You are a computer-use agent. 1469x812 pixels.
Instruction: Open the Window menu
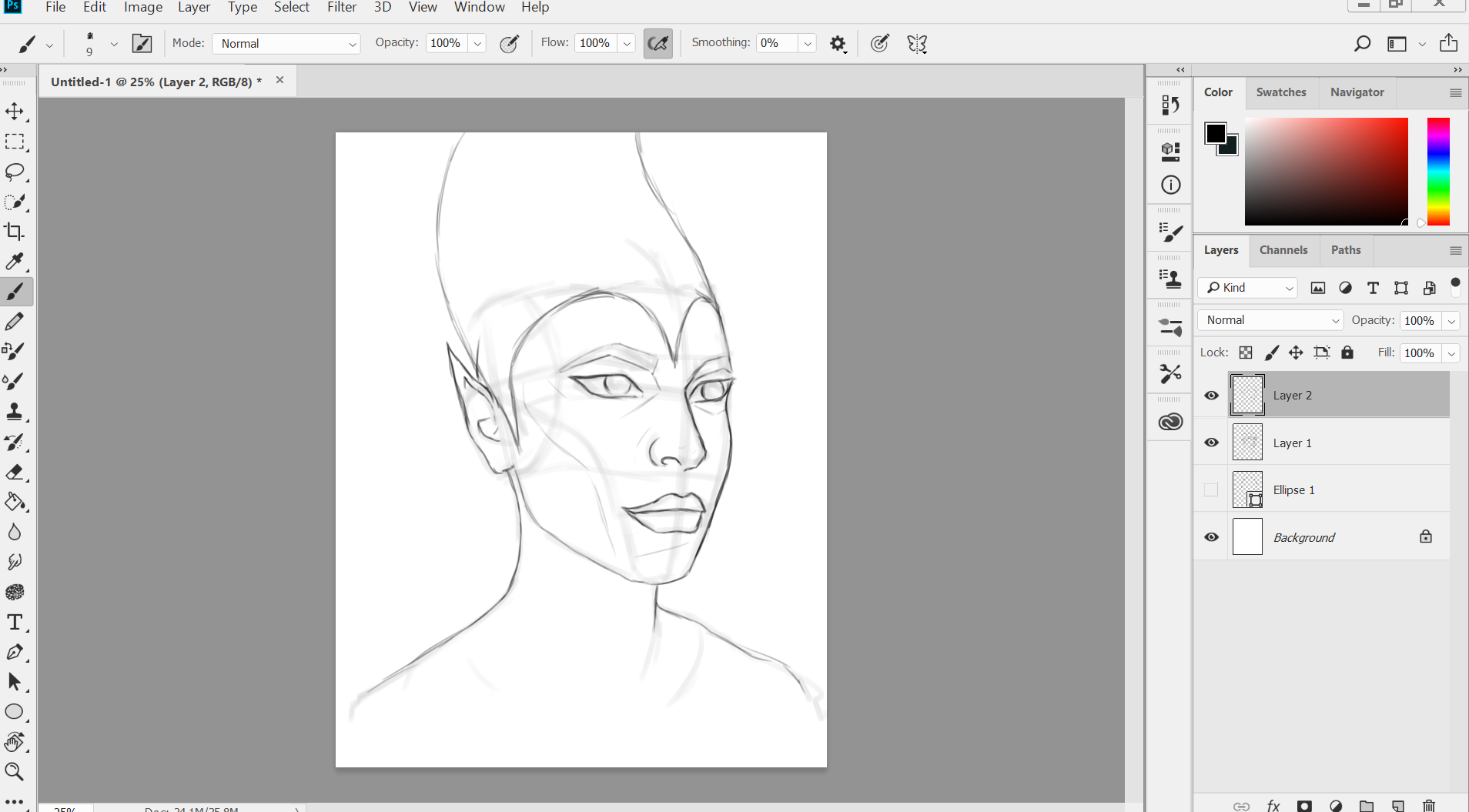point(480,7)
